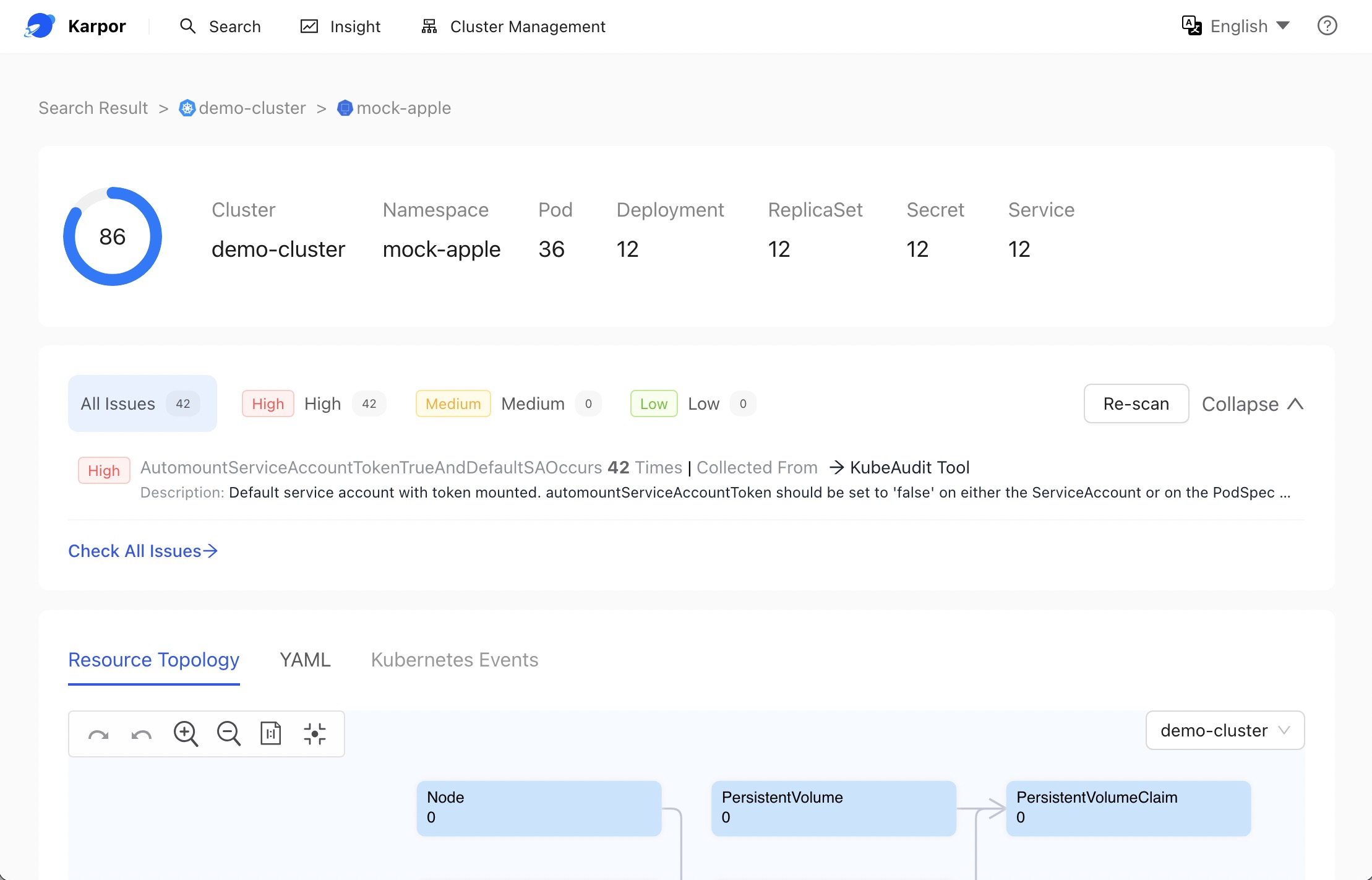The image size is (1372, 880).
Task: Zoom in on the resource topology graph
Action: (x=185, y=734)
